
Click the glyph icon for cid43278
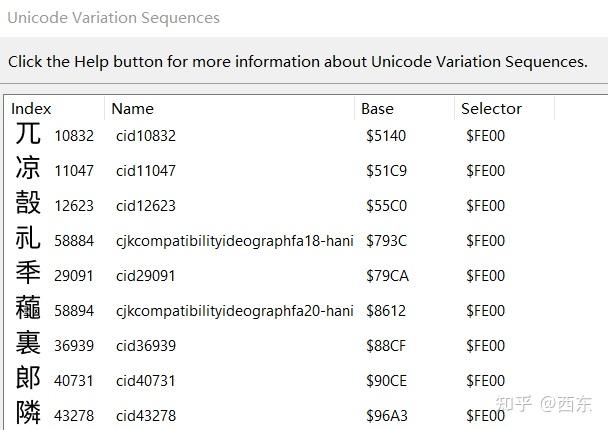point(28,414)
